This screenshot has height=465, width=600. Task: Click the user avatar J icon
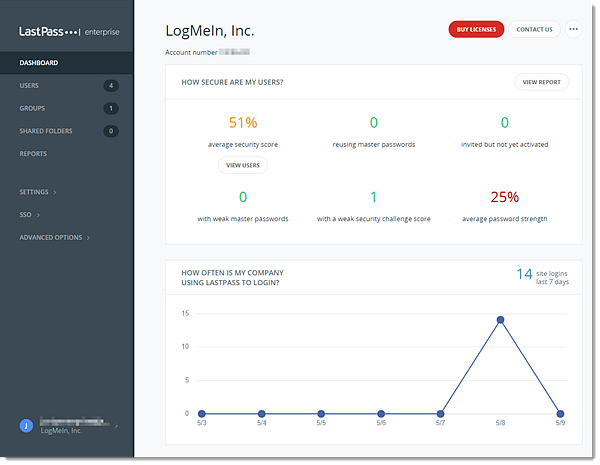(26, 426)
